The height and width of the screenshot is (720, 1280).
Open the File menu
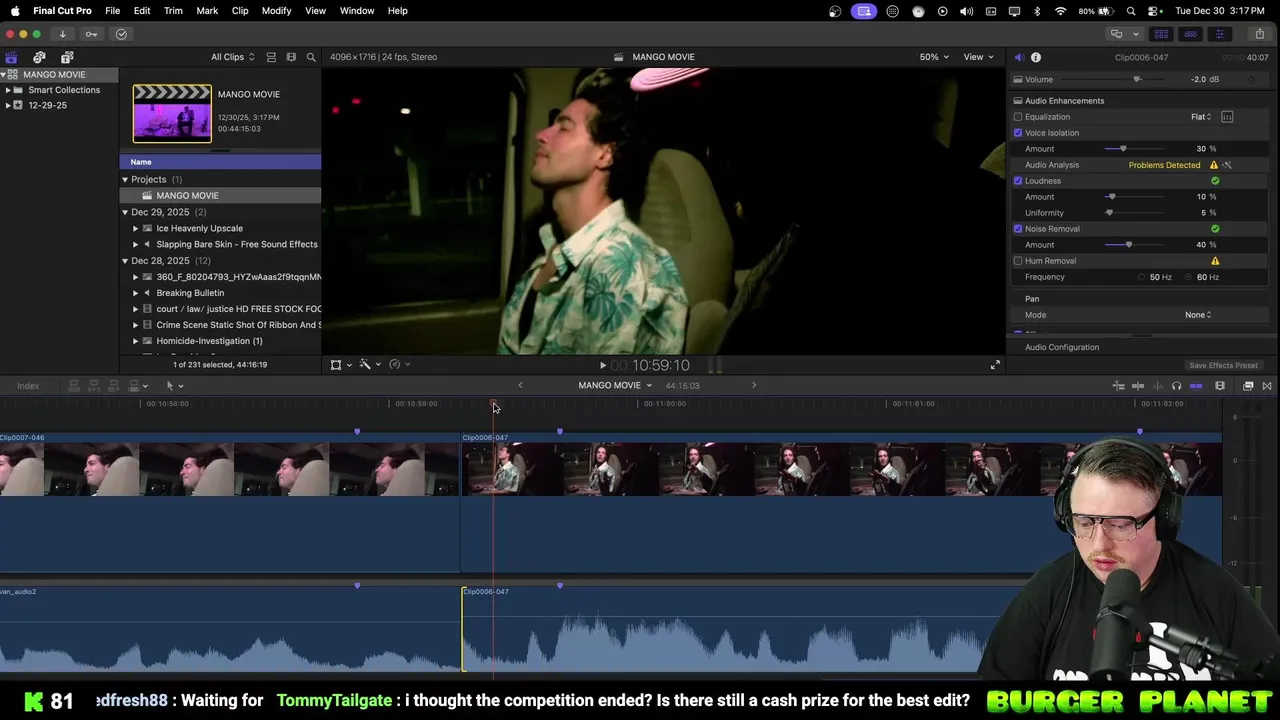point(113,10)
